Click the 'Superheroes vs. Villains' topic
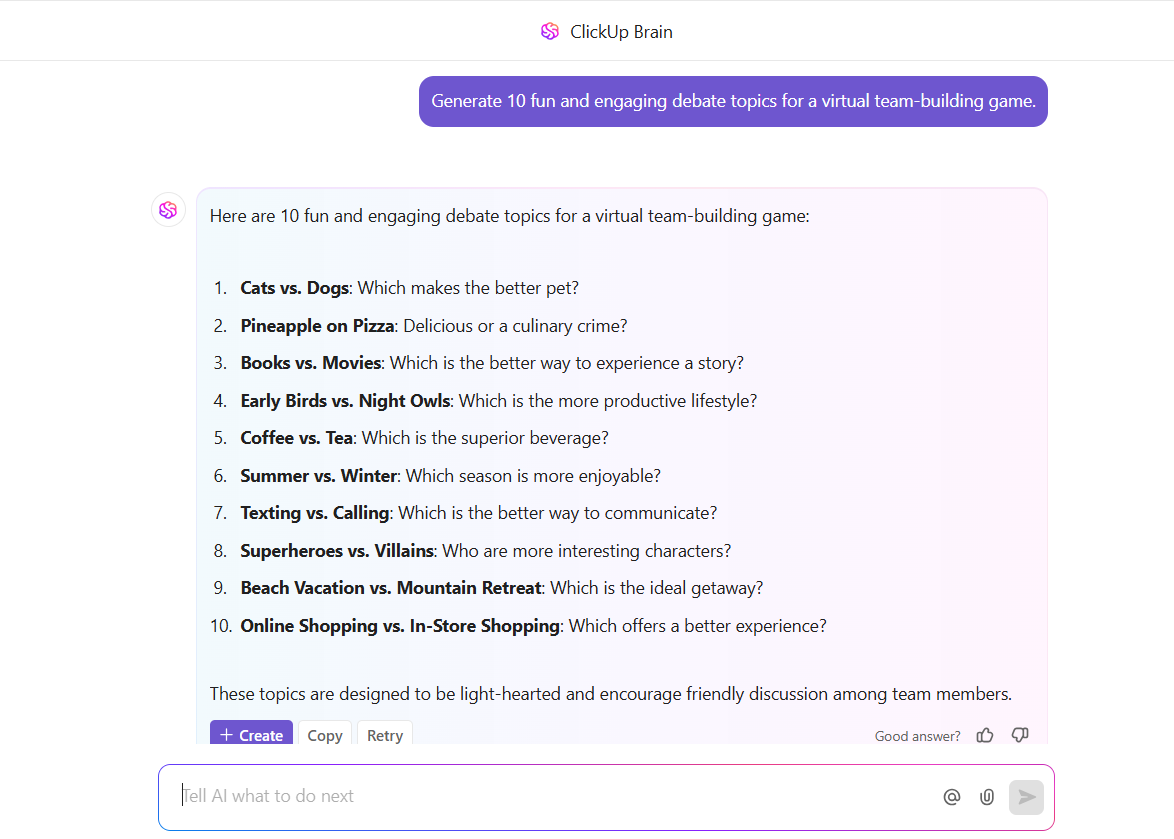Screen dimensions: 1174x839 tap(337, 551)
